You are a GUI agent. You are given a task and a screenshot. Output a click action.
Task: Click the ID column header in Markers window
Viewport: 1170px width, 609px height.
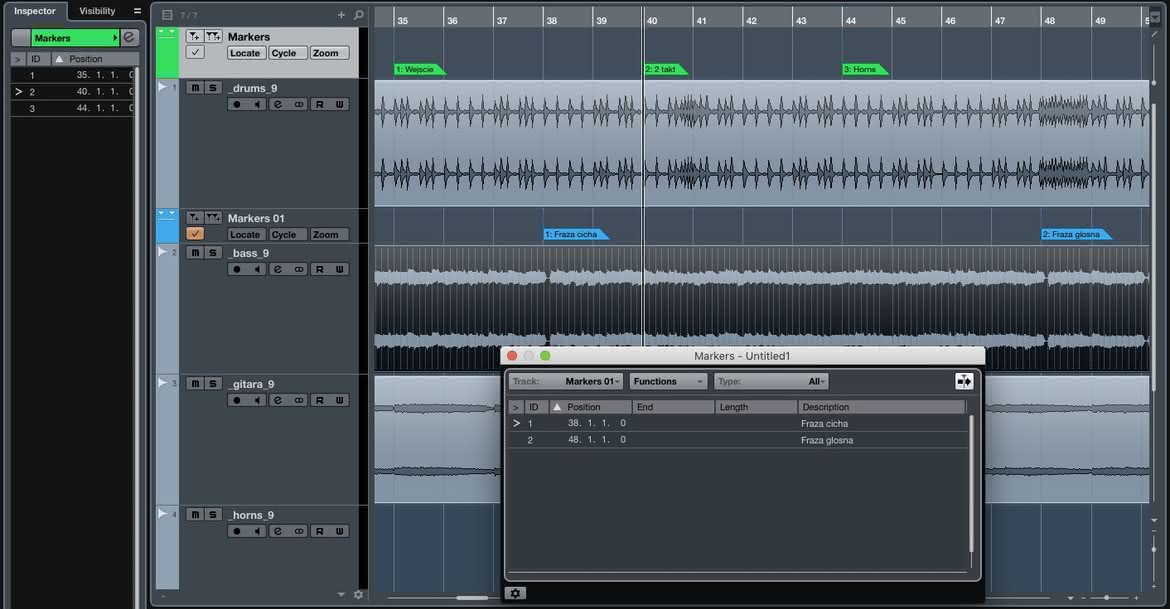point(536,407)
